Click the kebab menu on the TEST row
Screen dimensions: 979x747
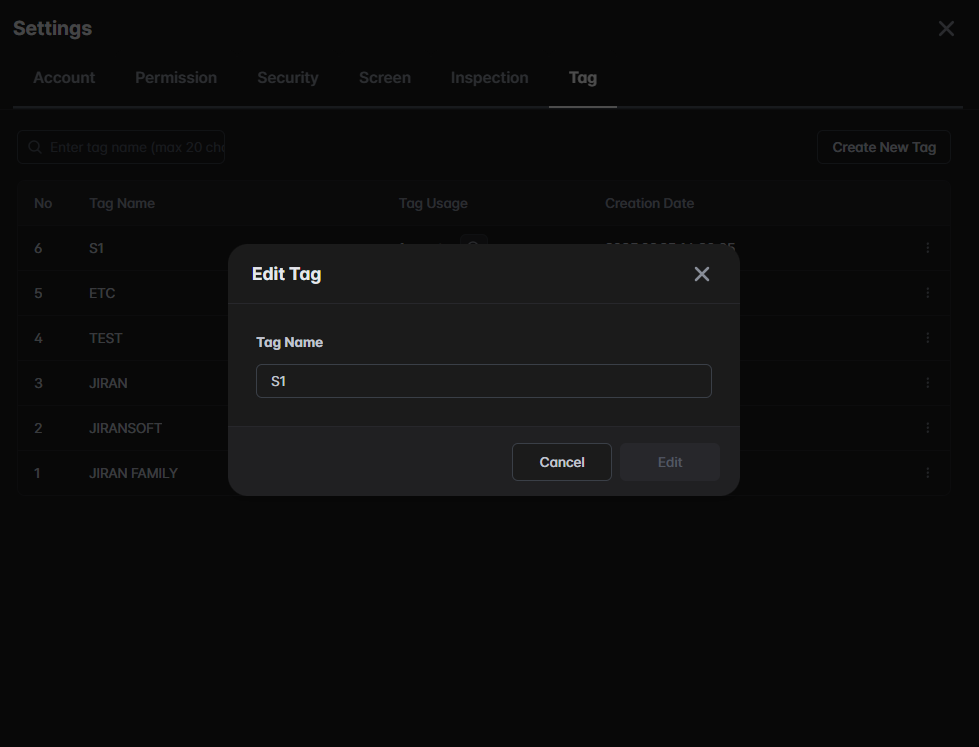click(927, 338)
